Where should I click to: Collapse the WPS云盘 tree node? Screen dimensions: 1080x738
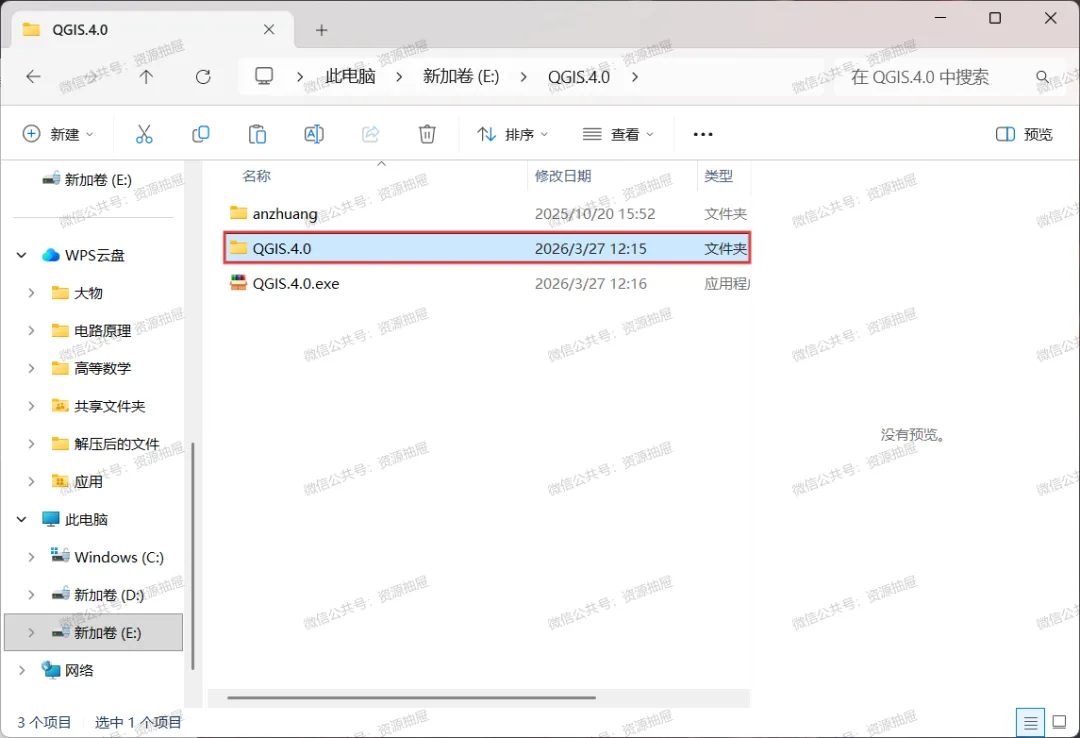click(21, 255)
